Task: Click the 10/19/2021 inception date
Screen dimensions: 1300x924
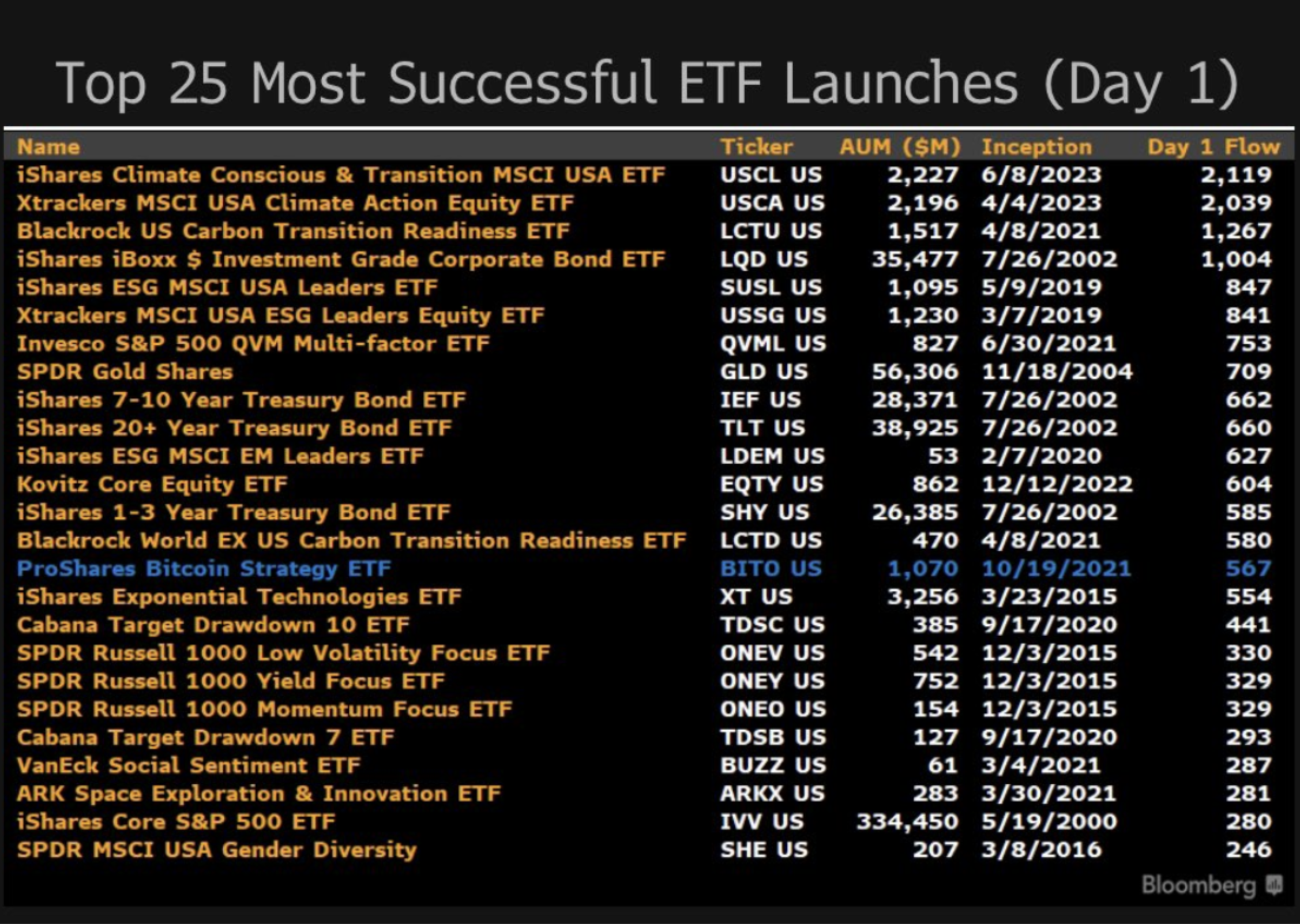Action: 1056,569
